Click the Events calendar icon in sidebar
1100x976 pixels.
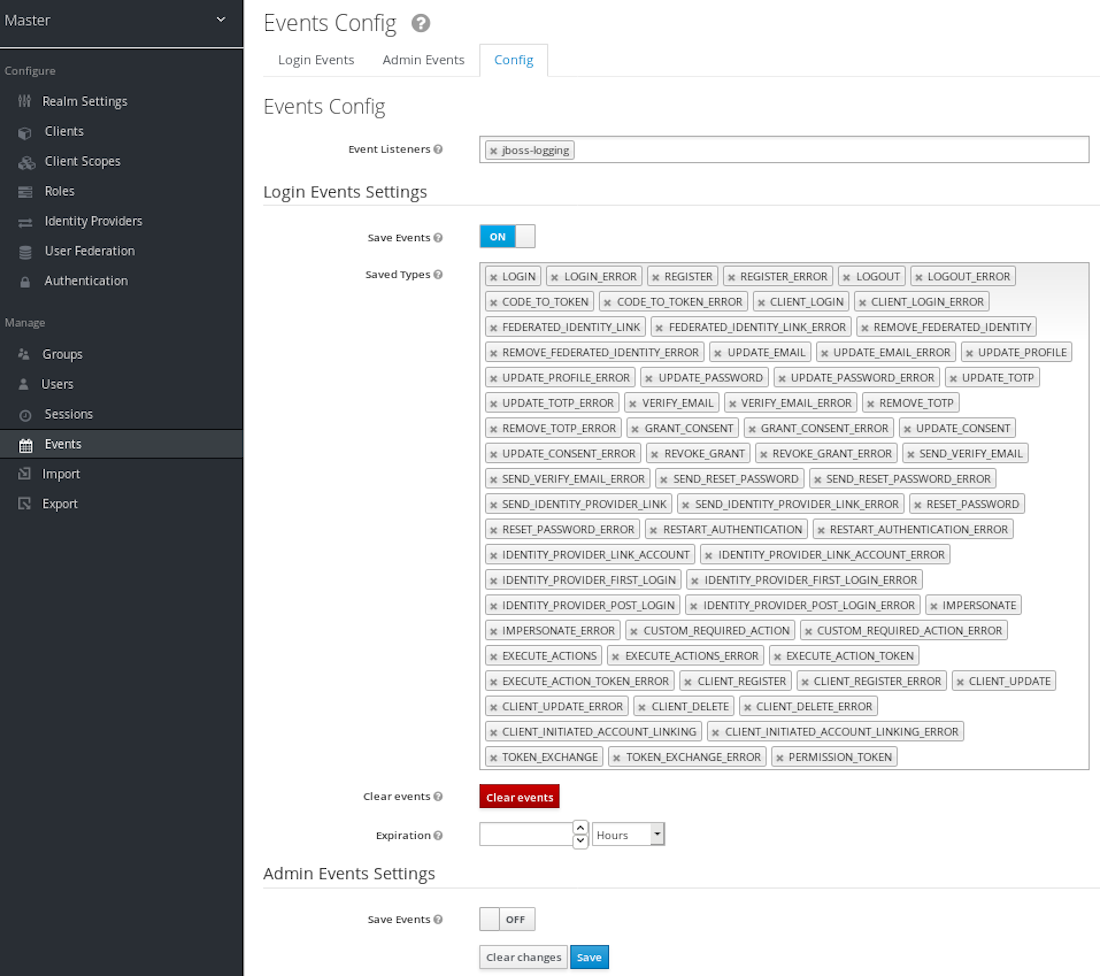point(25,444)
